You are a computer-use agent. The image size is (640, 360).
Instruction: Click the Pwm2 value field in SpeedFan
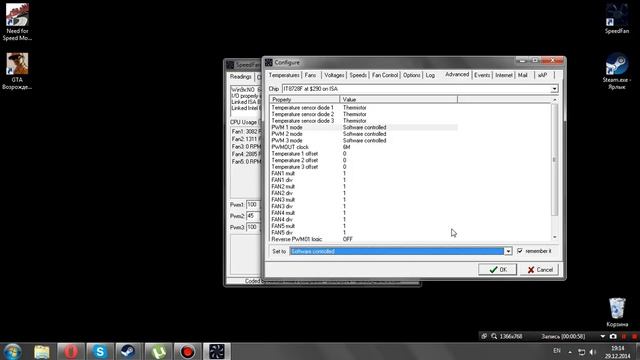[x=253, y=216]
